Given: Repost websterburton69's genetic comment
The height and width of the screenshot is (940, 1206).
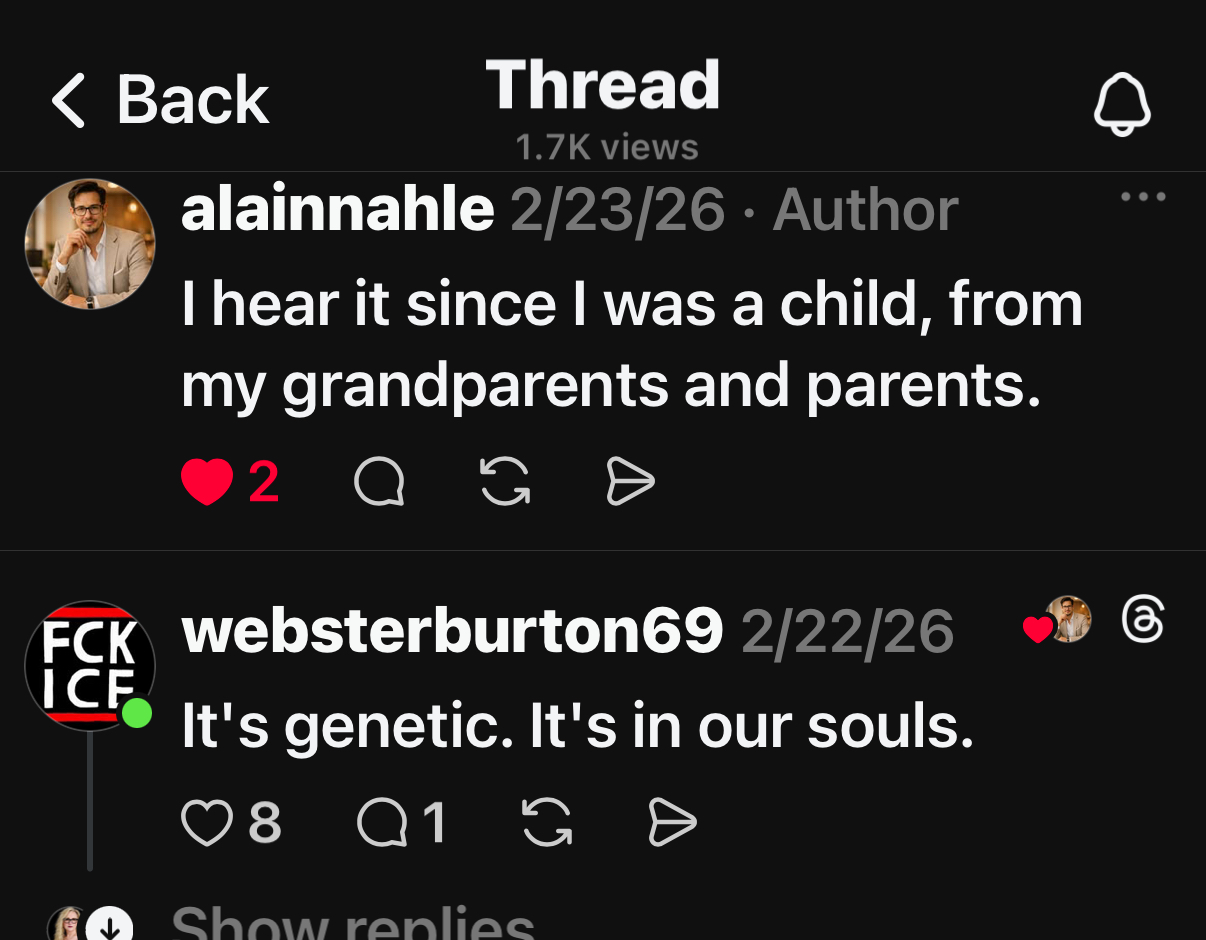Looking at the screenshot, I should pos(547,823).
